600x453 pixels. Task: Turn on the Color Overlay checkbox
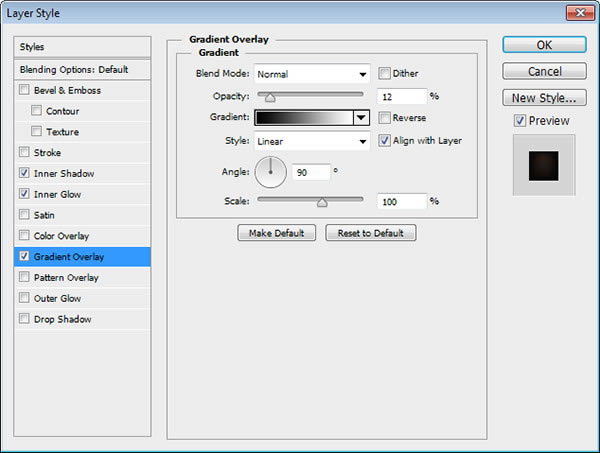(x=24, y=235)
